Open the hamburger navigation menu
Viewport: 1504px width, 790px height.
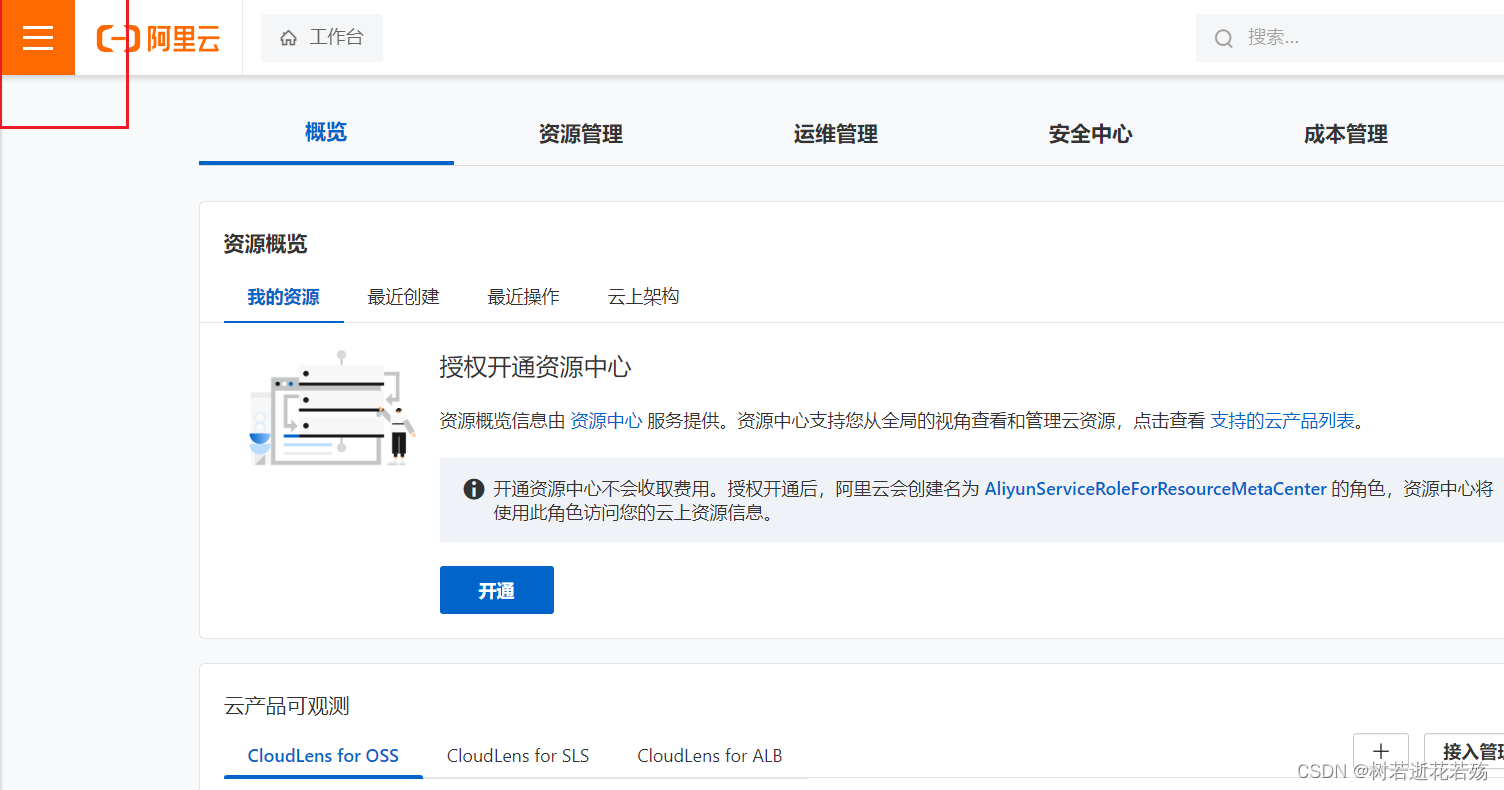(37, 37)
